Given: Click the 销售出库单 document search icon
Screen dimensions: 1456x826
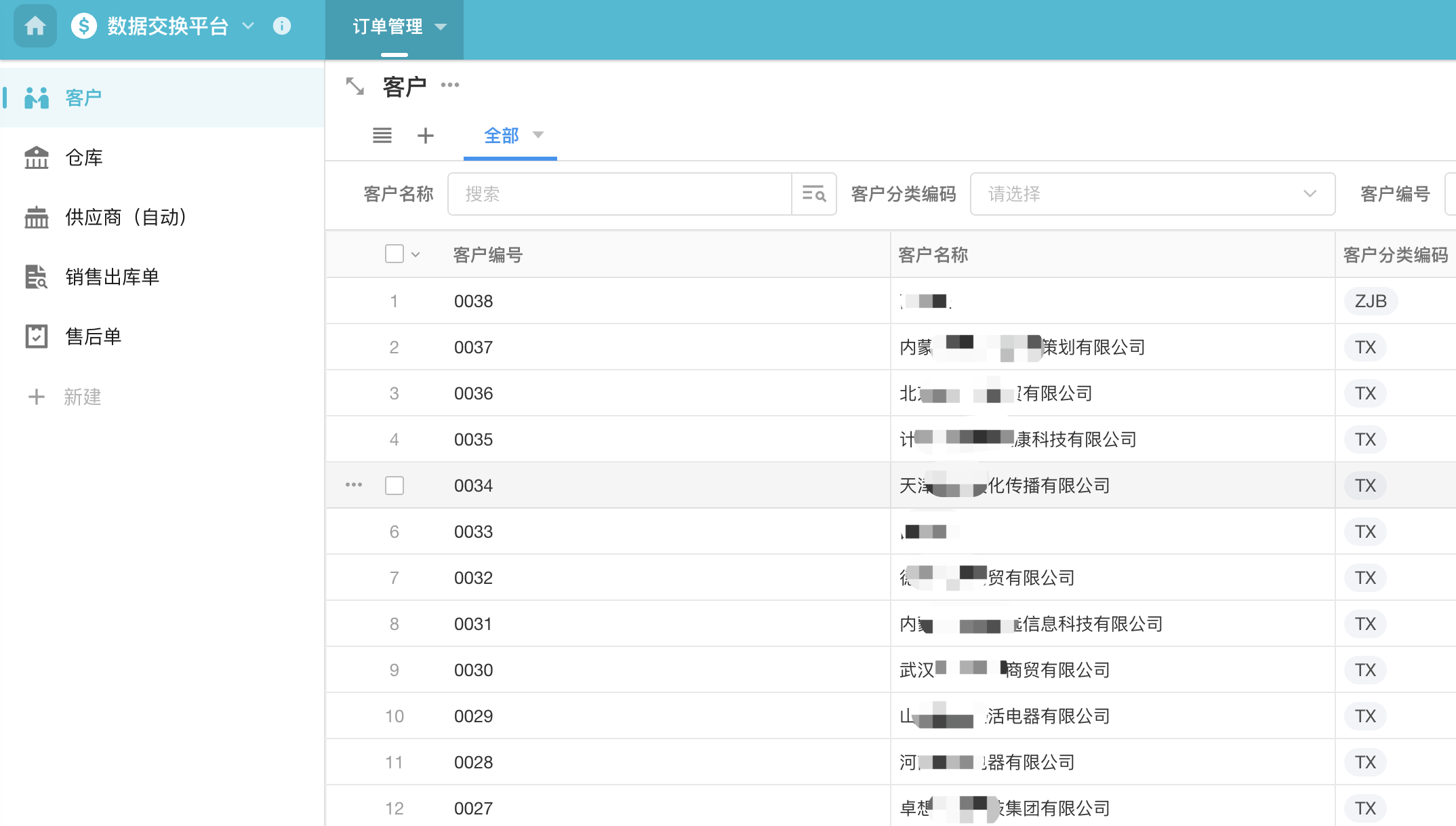Looking at the screenshot, I should [x=37, y=277].
